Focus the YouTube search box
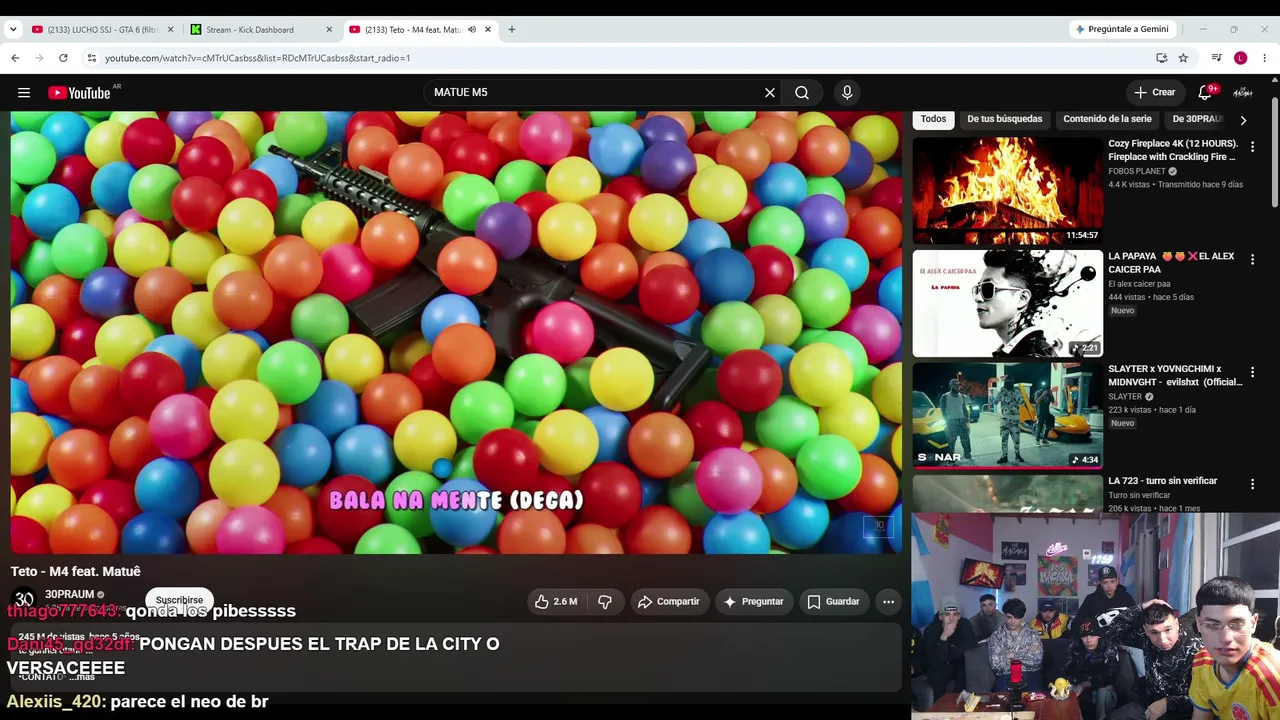Viewport: 1280px width, 720px height. [595, 93]
